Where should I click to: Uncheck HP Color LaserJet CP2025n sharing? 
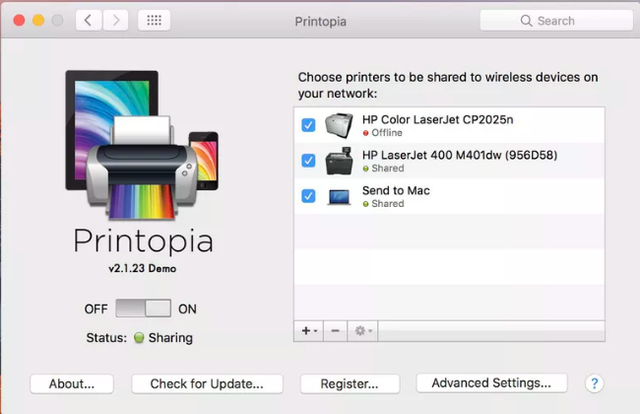click(308, 125)
